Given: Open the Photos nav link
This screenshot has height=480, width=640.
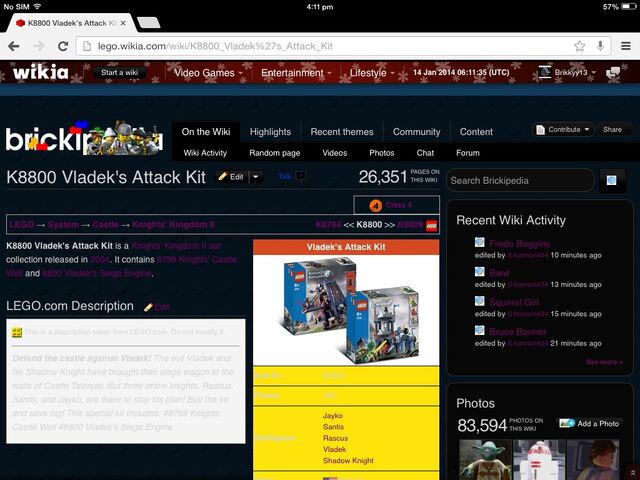Looking at the screenshot, I should (x=382, y=153).
